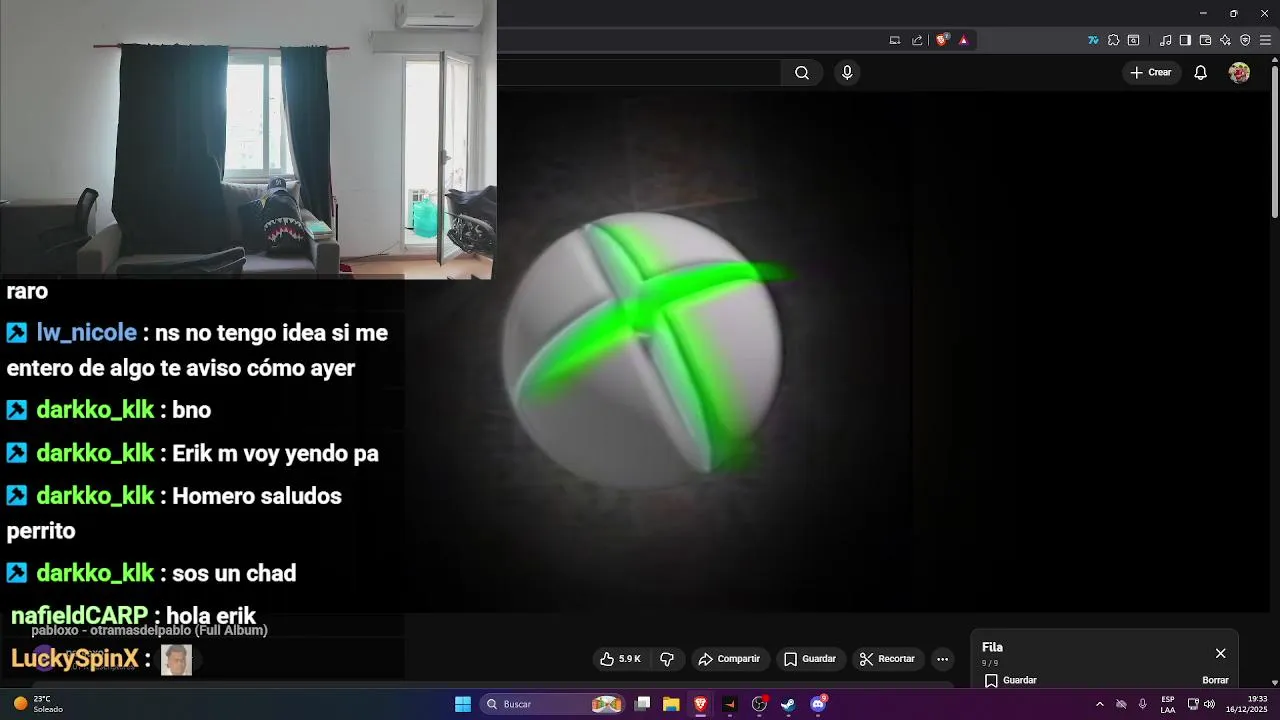1280x720 pixels.
Task: Open the YouTube account avatar menu
Action: coord(1239,73)
